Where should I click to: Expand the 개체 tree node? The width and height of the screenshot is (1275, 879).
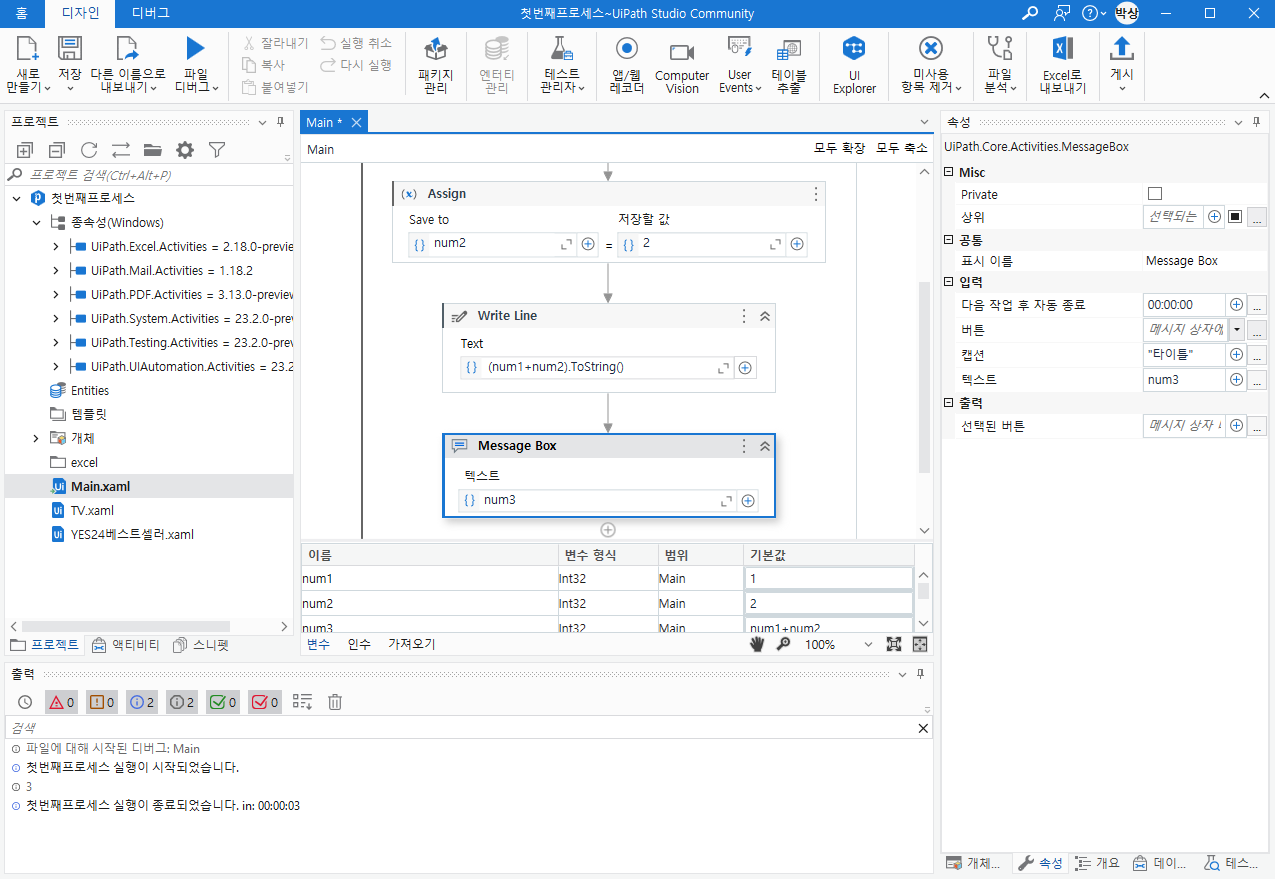(36, 438)
